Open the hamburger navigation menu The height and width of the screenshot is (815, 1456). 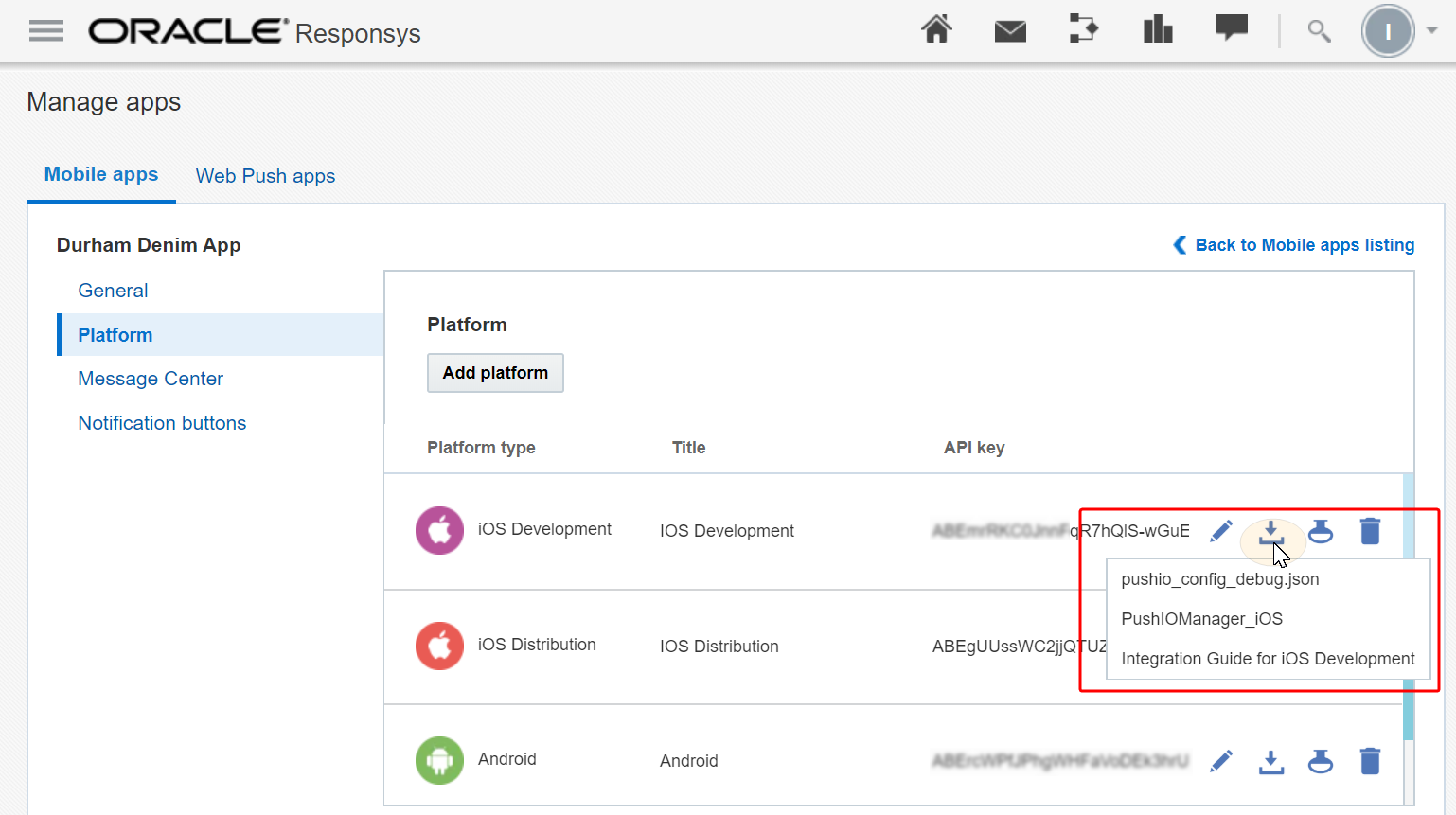[x=46, y=31]
